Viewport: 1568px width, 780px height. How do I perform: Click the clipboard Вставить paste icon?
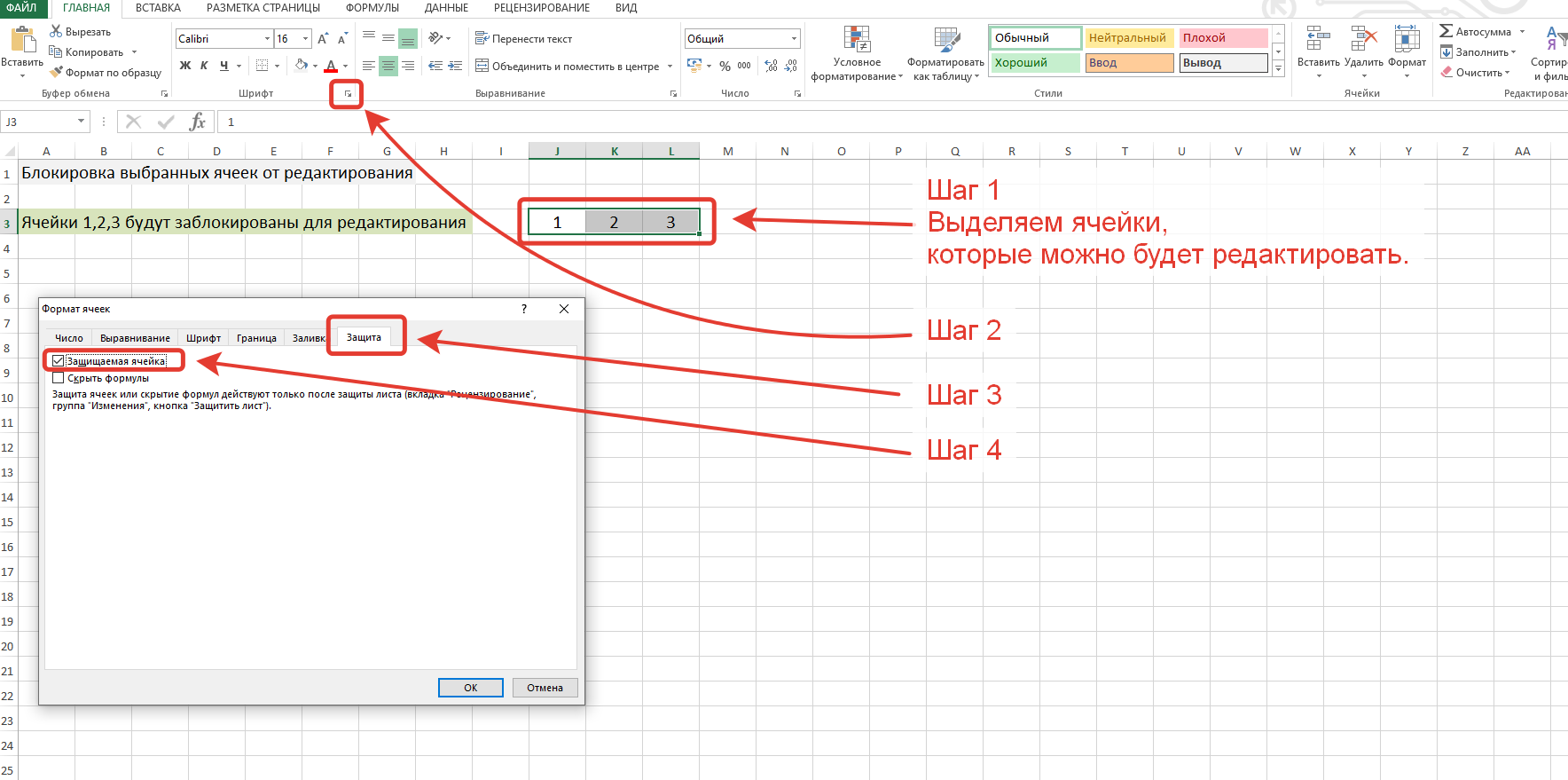pos(22,40)
